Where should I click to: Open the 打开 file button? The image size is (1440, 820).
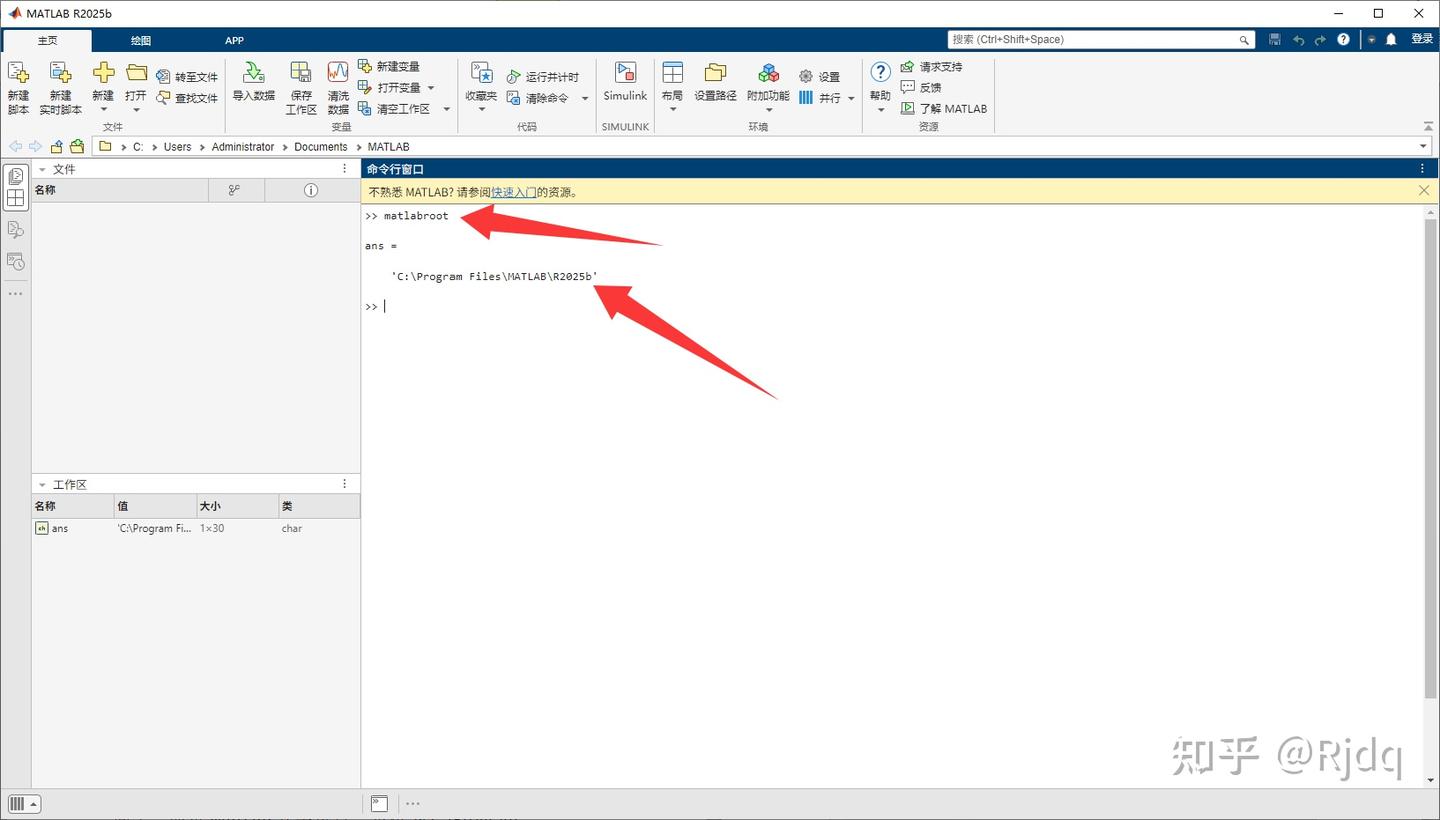(x=136, y=82)
